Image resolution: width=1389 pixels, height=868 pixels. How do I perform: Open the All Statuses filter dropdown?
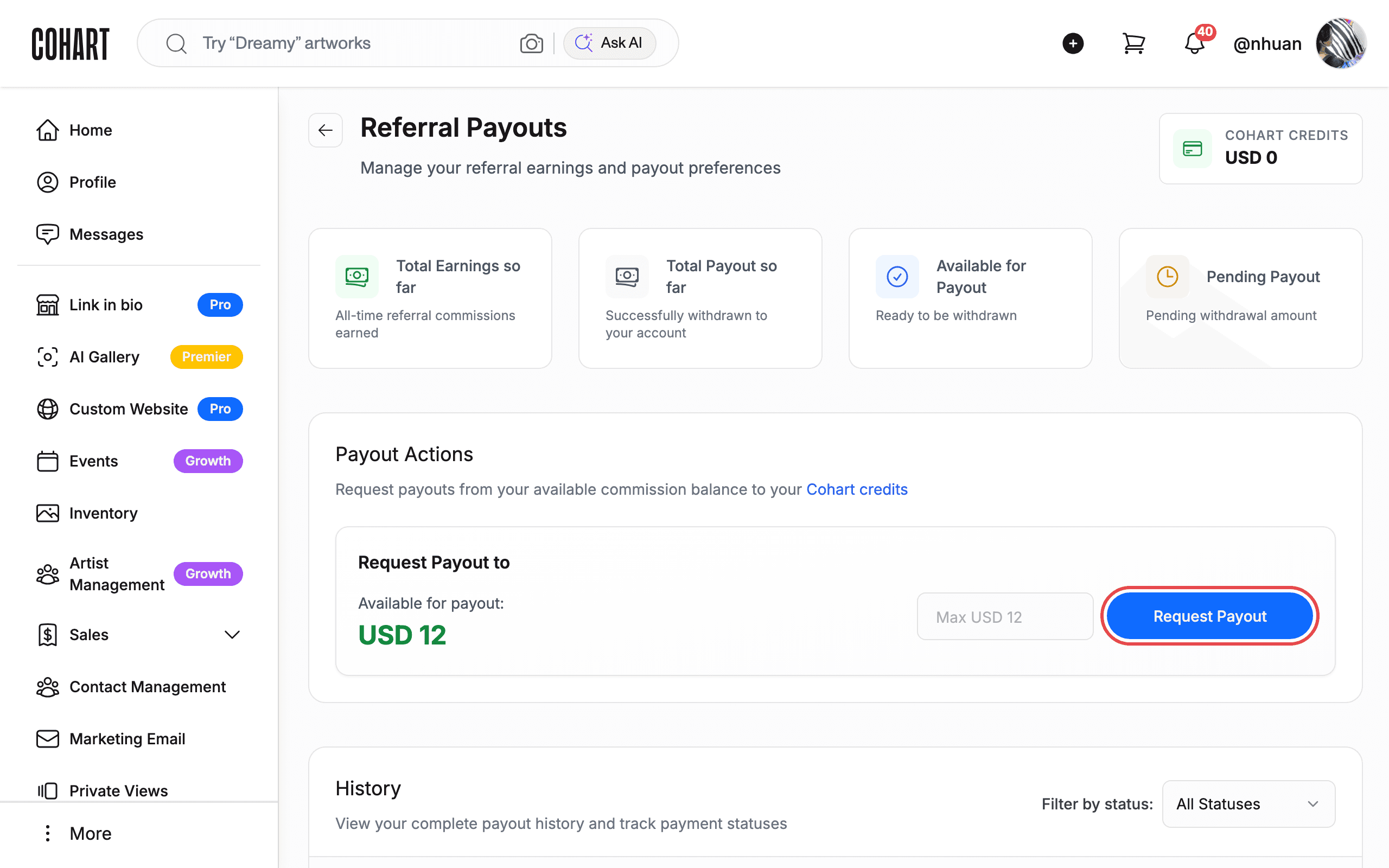[1248, 805]
